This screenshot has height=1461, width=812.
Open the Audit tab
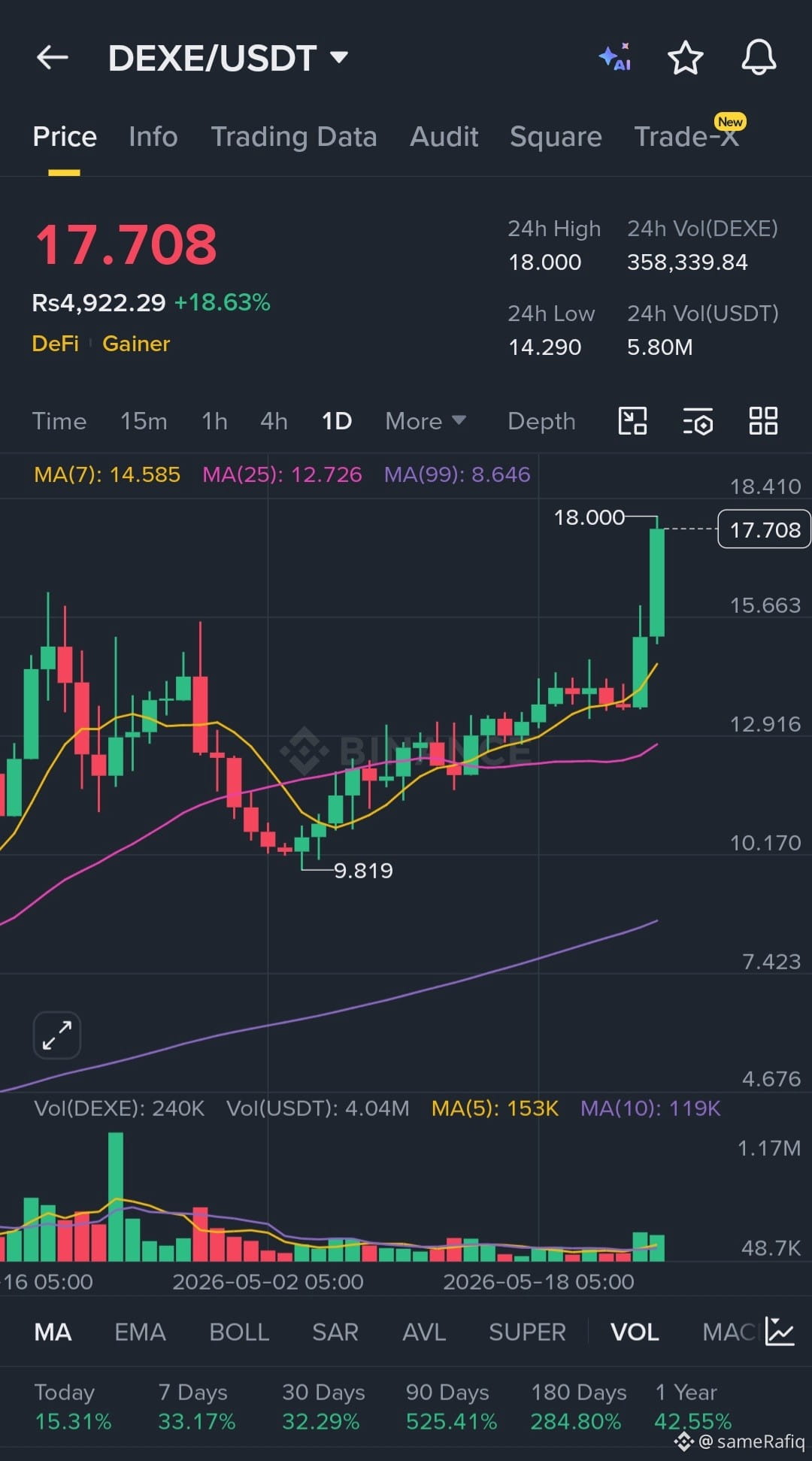[x=444, y=137]
